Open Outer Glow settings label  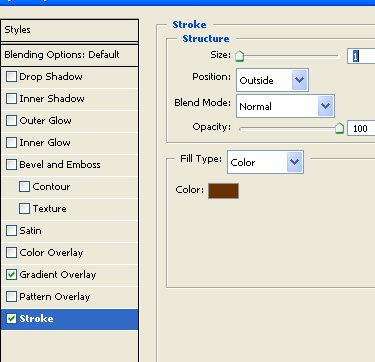click(45, 121)
